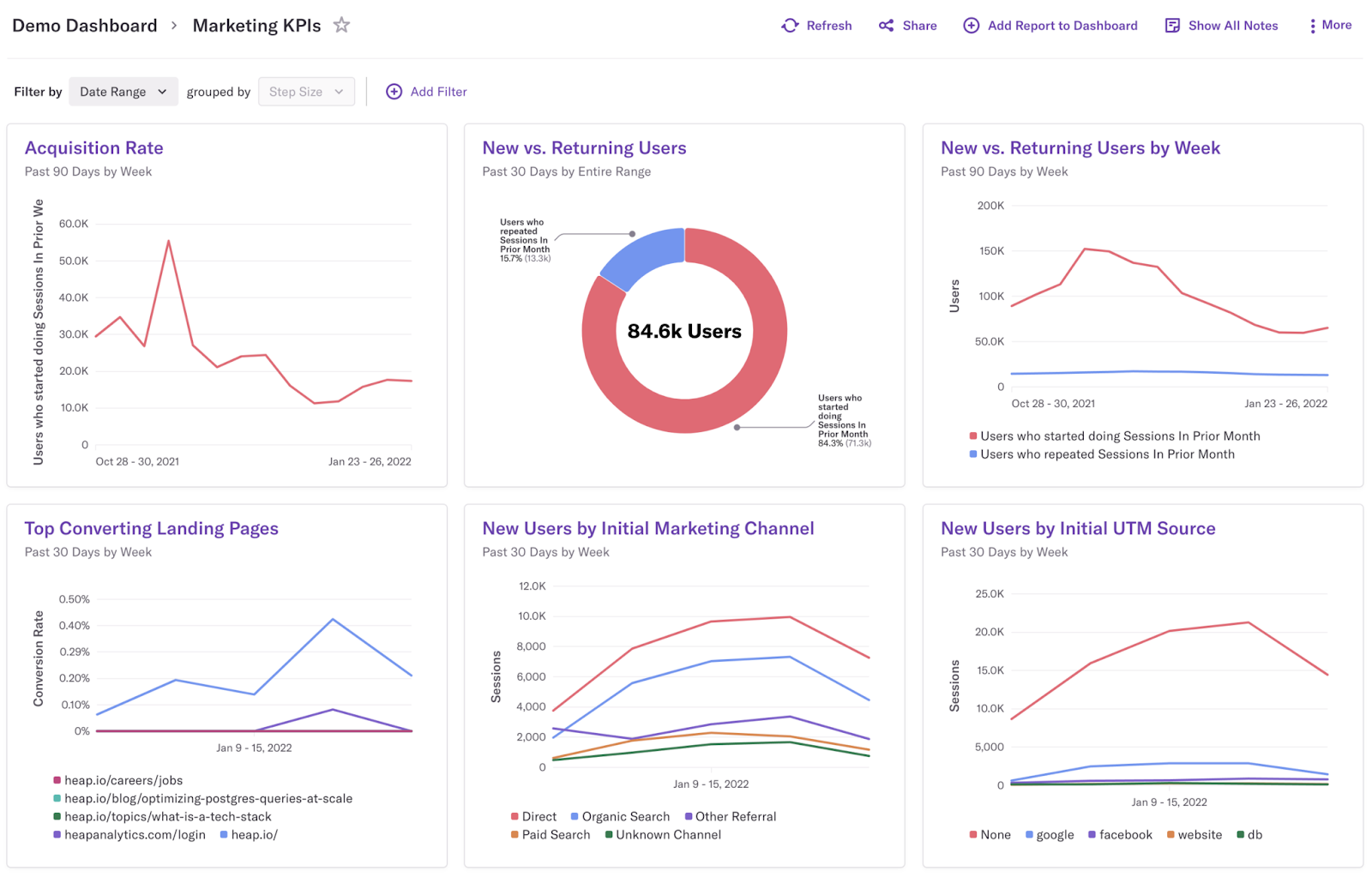1372x877 pixels.
Task: Click the Add Report to Dashboard icon
Action: [x=971, y=25]
